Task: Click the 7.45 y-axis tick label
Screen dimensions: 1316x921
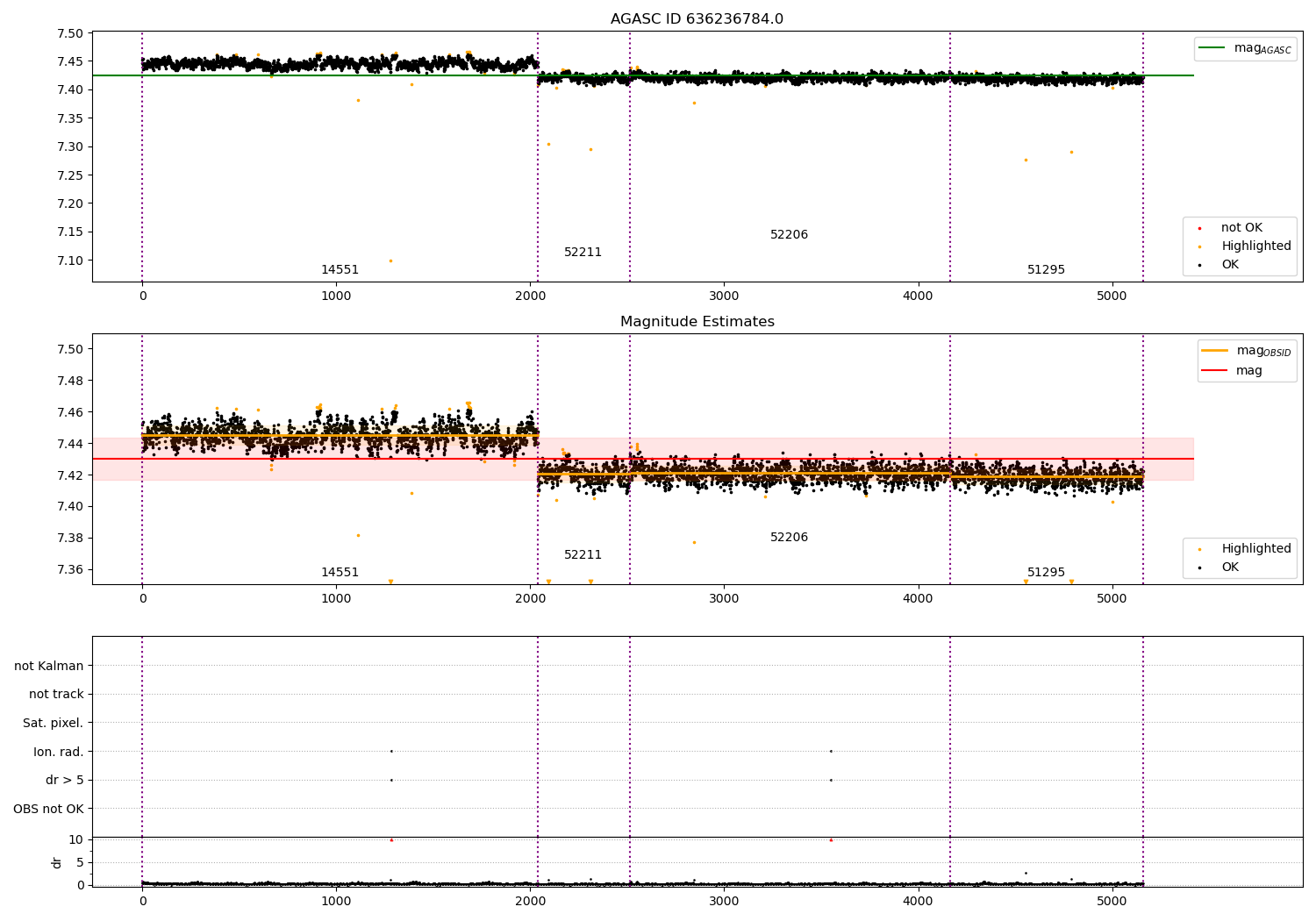Action: click(69, 61)
